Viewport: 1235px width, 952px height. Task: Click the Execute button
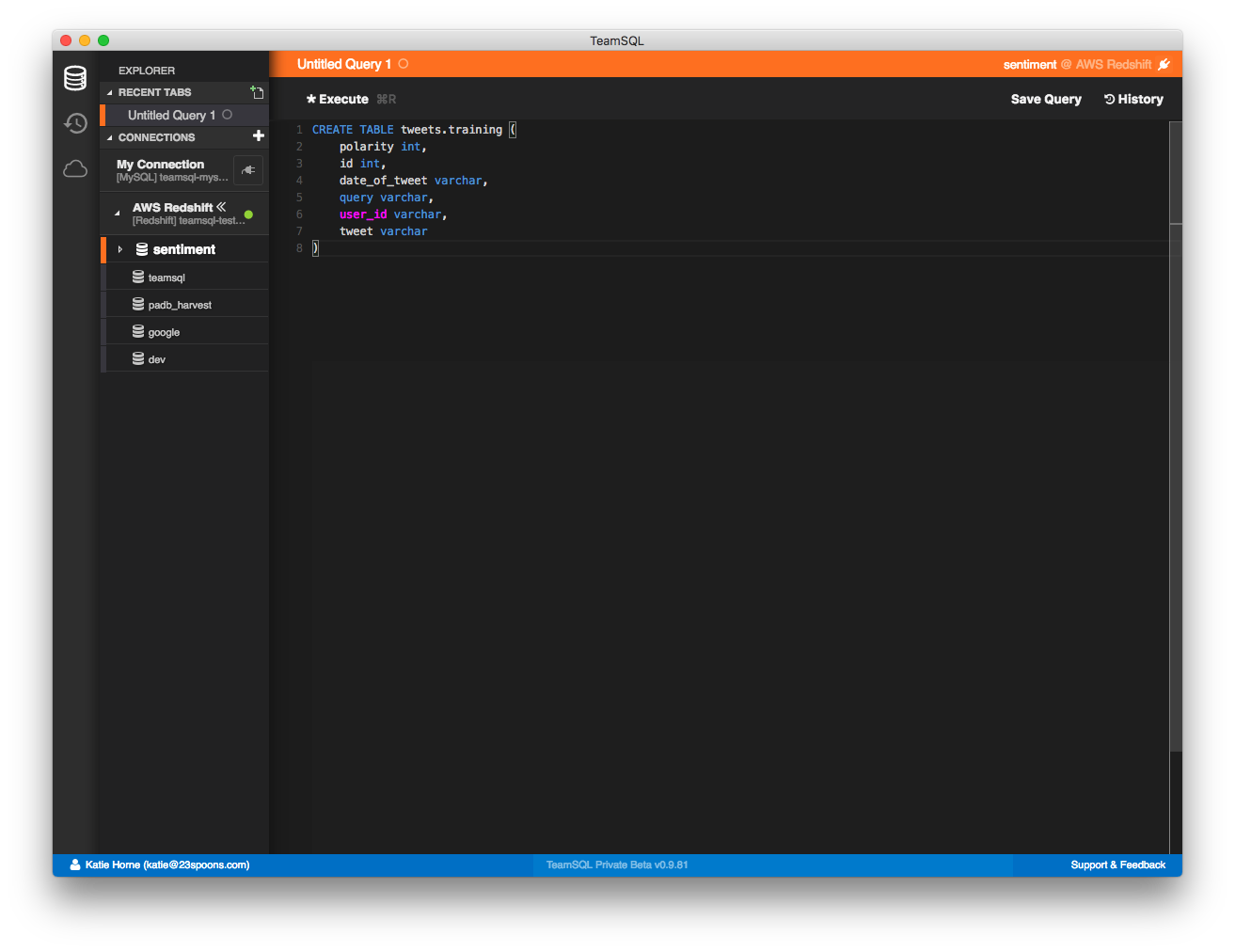338,99
